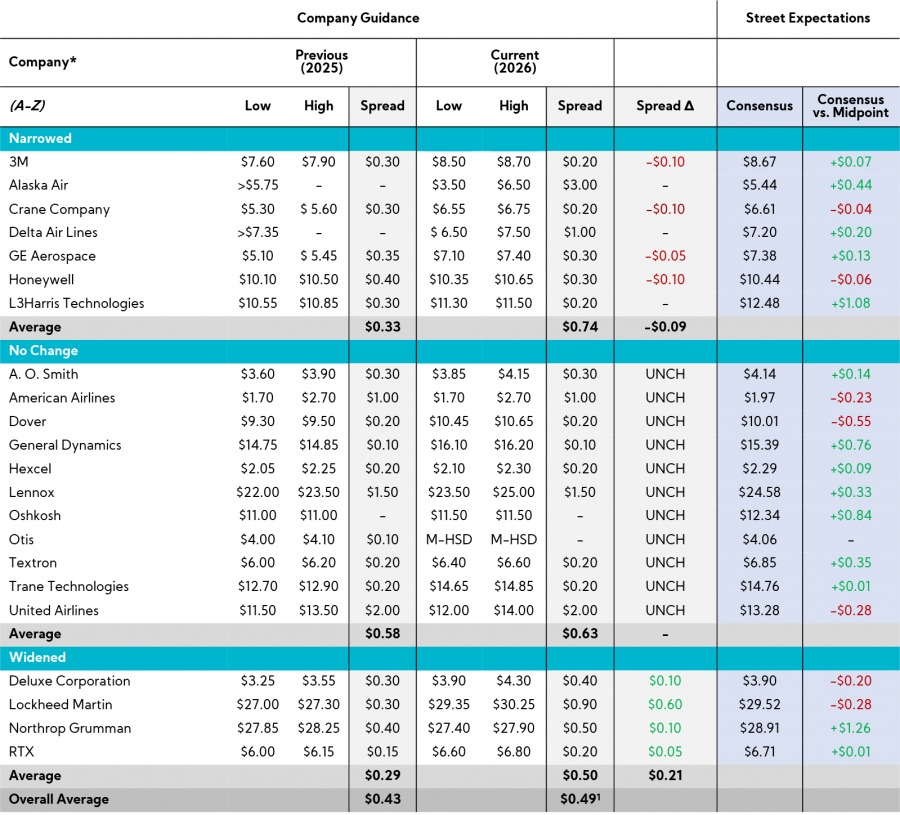Image resolution: width=900 pixels, height=815 pixels.
Task: Click 'Current (2026)' column group header
Action: pos(515,61)
